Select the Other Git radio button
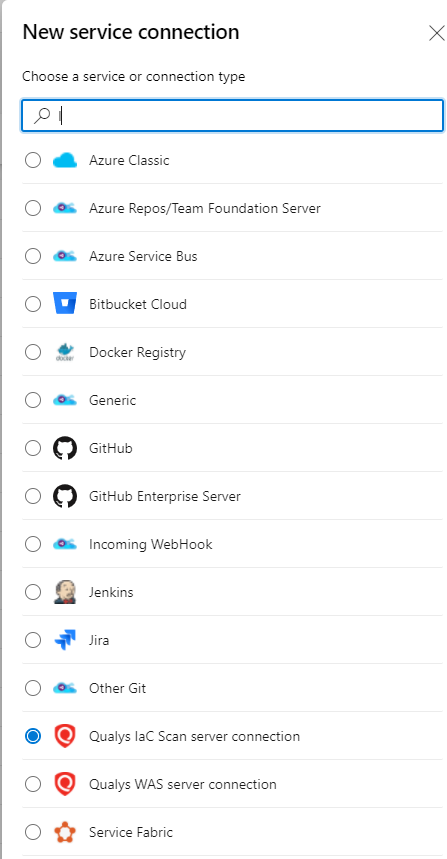The width and height of the screenshot is (447, 859). pos(33,688)
